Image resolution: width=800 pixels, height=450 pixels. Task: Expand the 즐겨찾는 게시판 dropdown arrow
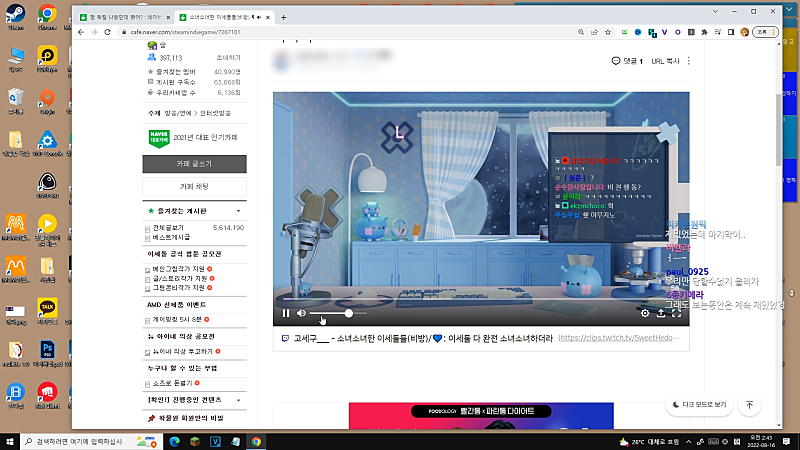[238, 211]
